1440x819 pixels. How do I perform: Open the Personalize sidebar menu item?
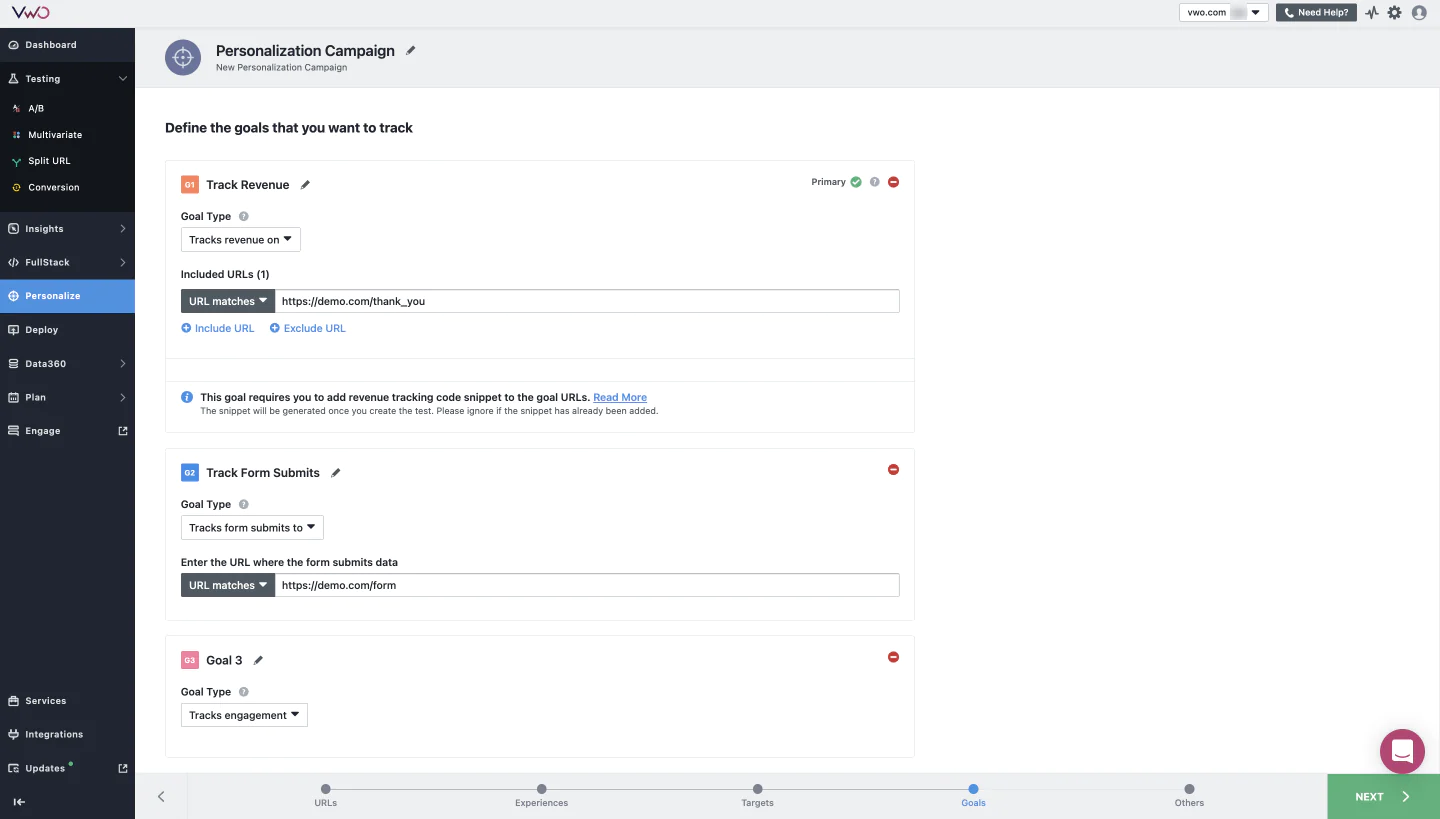(x=67, y=296)
